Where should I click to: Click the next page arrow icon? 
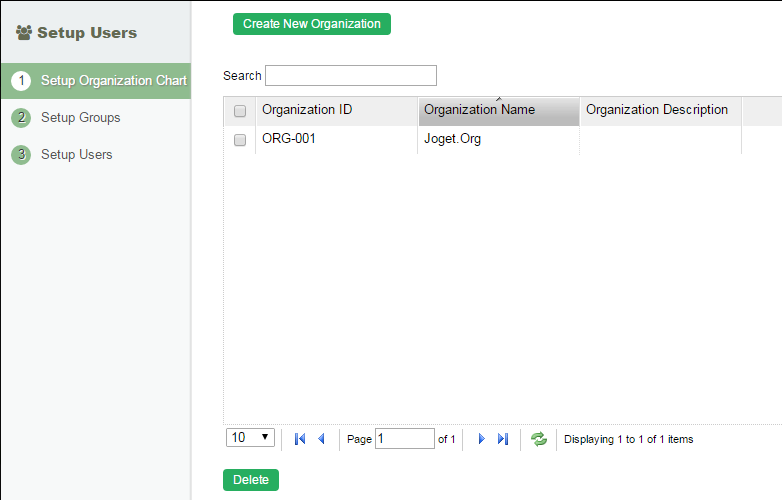(x=481, y=439)
